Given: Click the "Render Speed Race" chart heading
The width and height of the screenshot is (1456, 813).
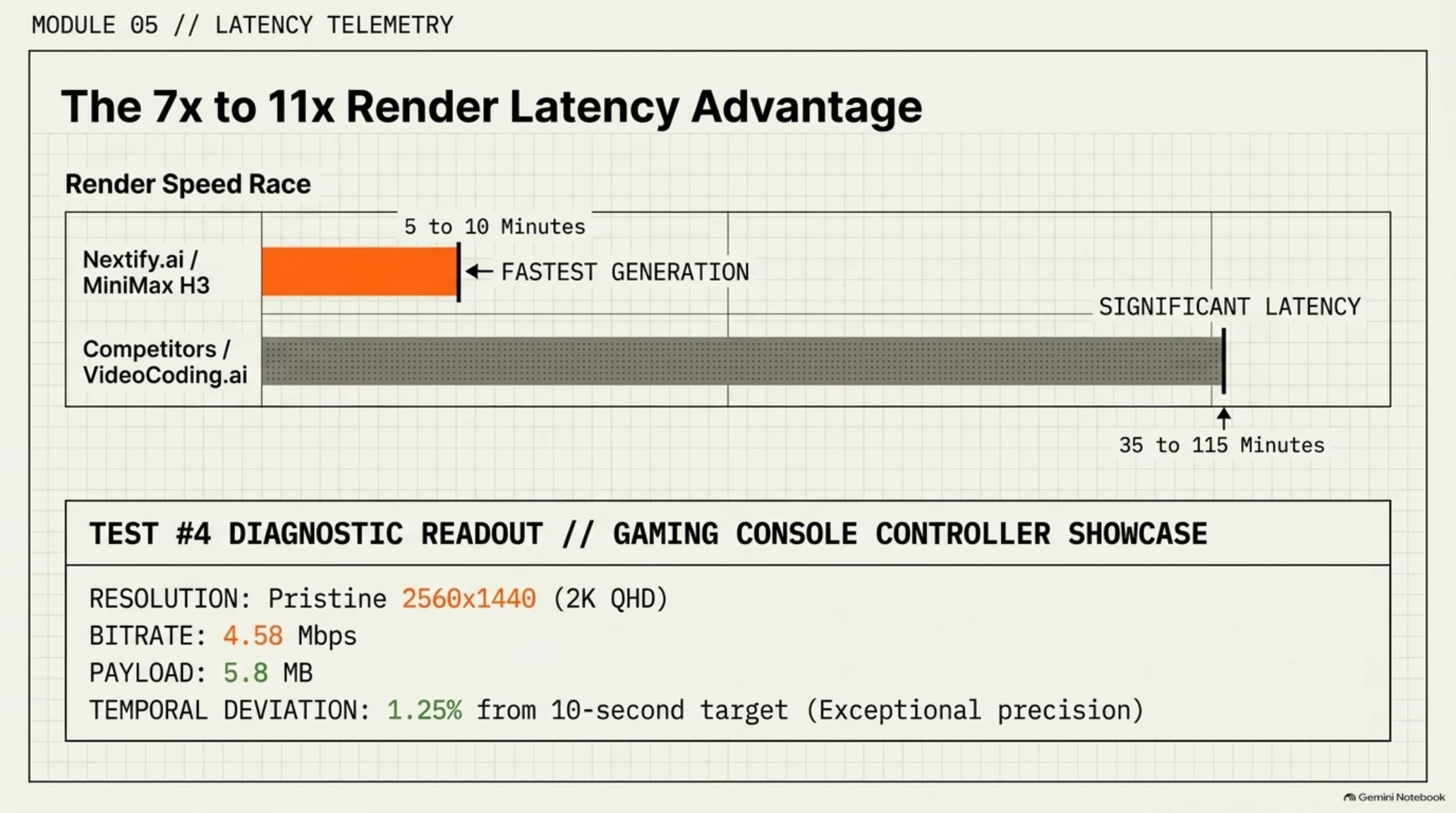Looking at the screenshot, I should (x=188, y=184).
